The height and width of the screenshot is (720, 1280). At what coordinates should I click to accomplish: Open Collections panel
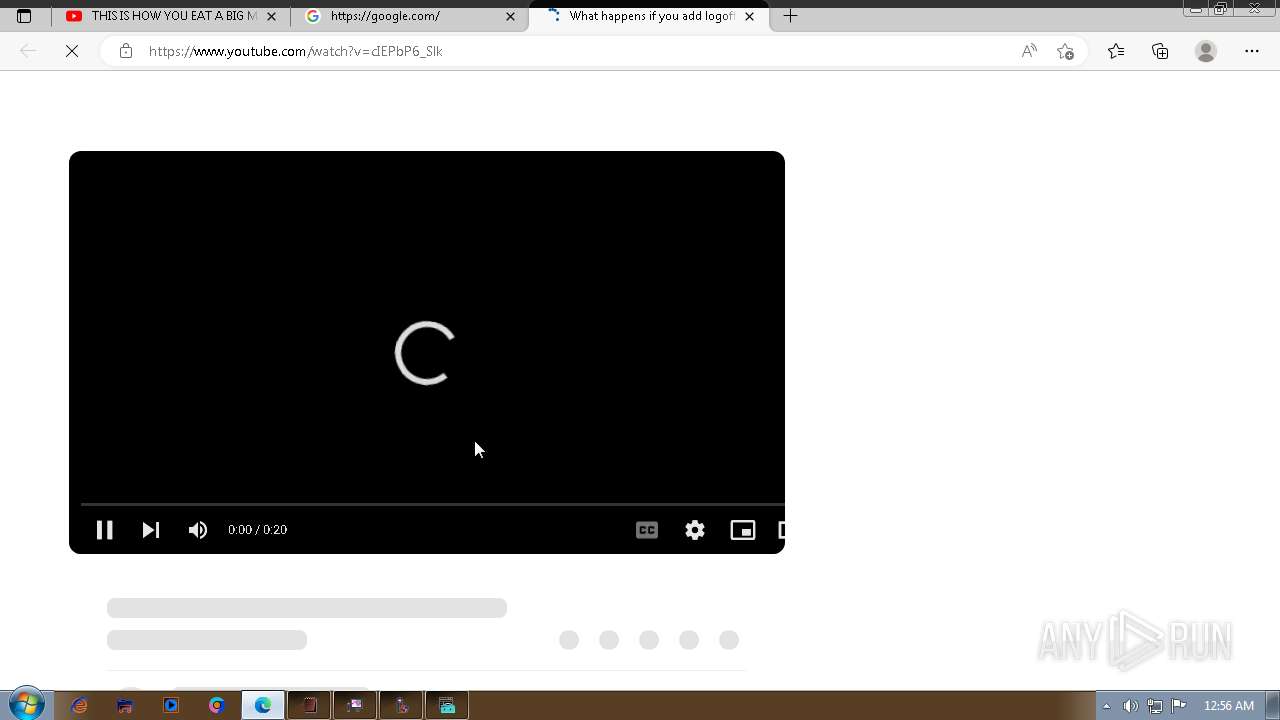pos(1160,51)
